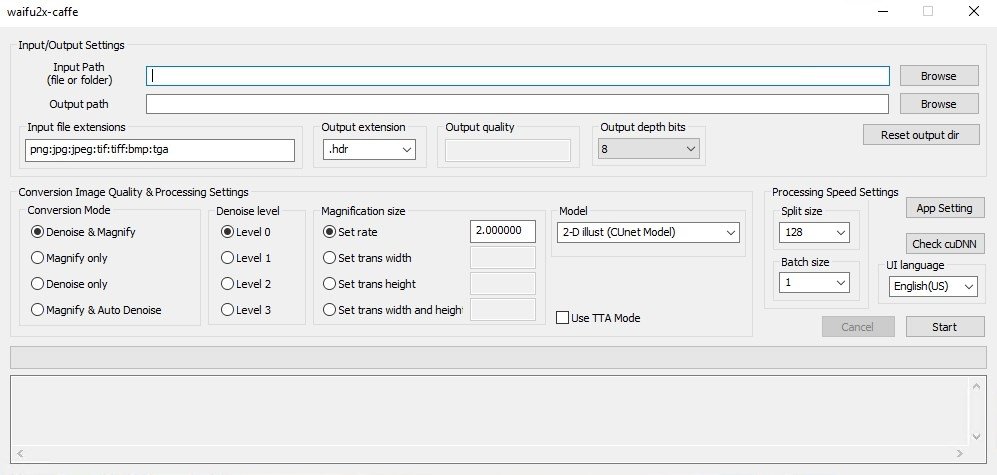Select Set trans width option
The image size is (997, 475).
pyautogui.click(x=367, y=258)
